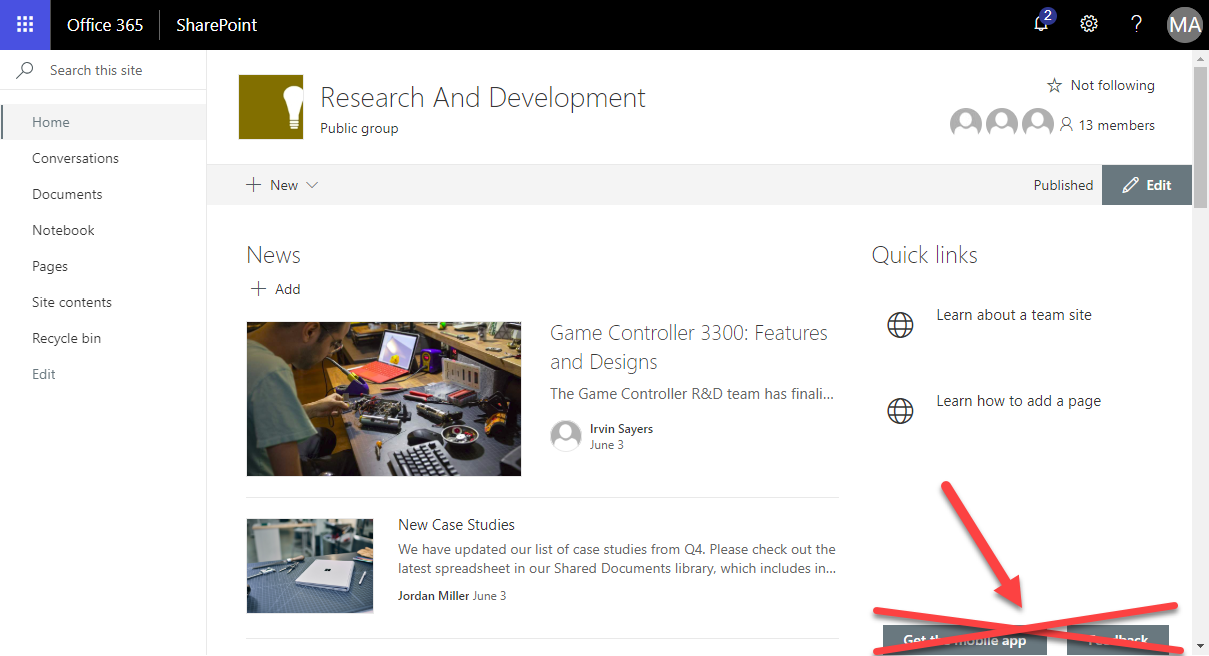
Task: Click the Research And Development site logo
Action: point(269,106)
